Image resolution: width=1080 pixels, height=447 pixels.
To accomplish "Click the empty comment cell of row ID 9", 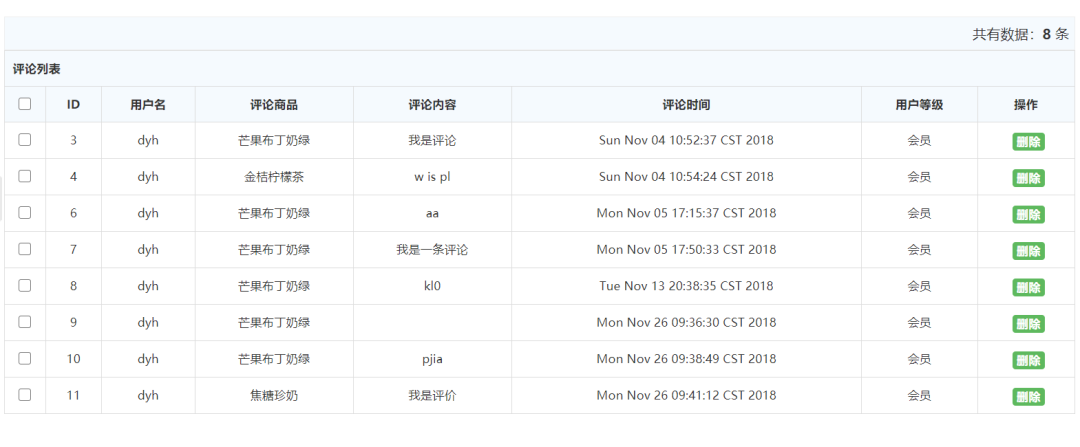I will tap(433, 322).
